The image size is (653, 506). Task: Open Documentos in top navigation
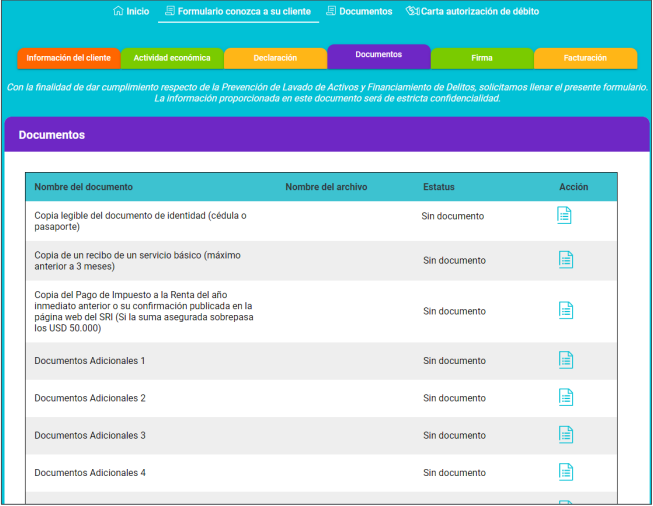(359, 11)
